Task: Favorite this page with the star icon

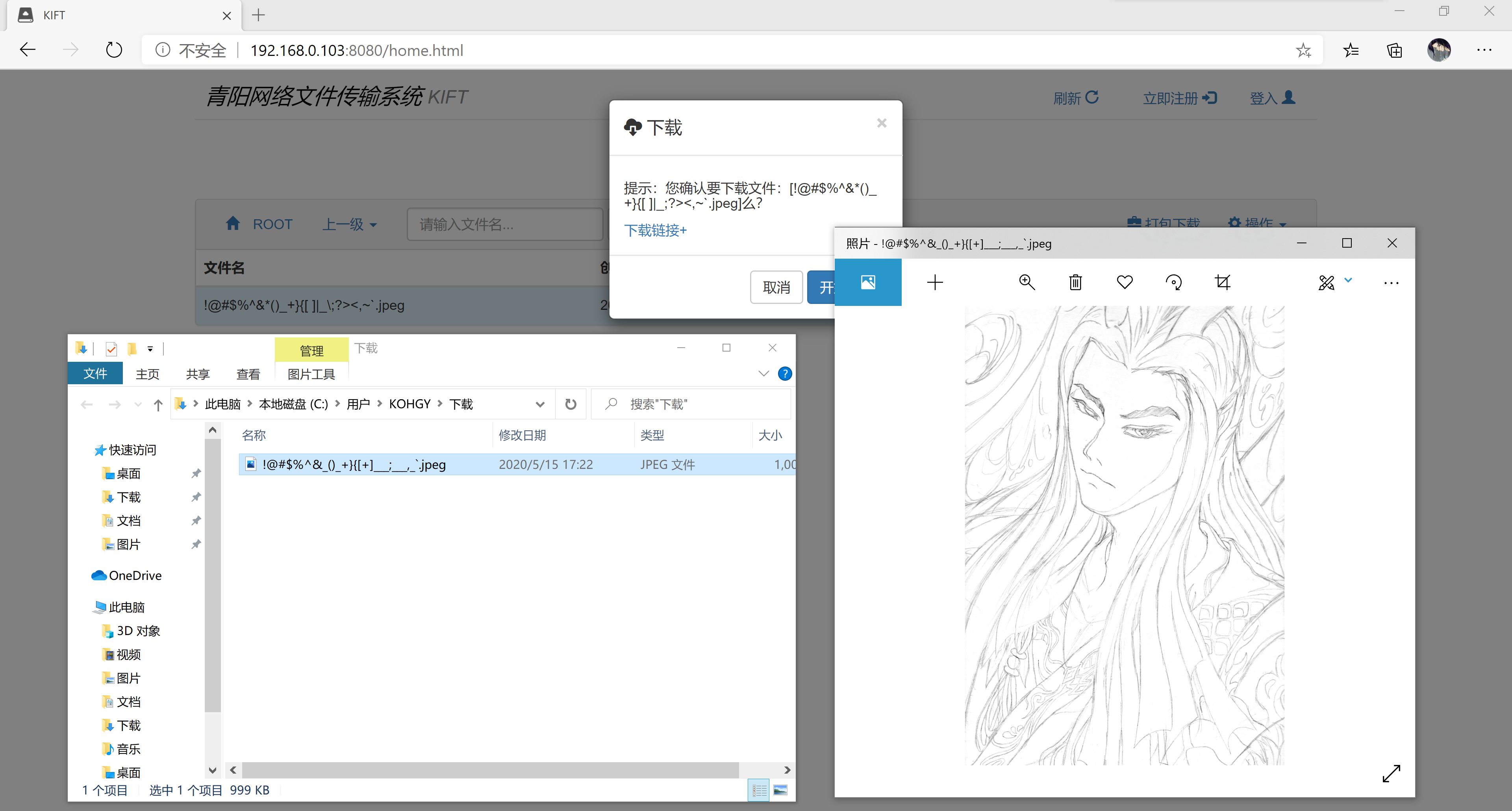Action: click(1303, 50)
